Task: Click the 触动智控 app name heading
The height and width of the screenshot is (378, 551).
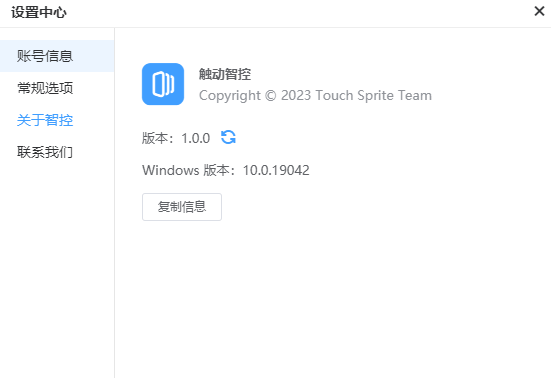Action: point(225,74)
